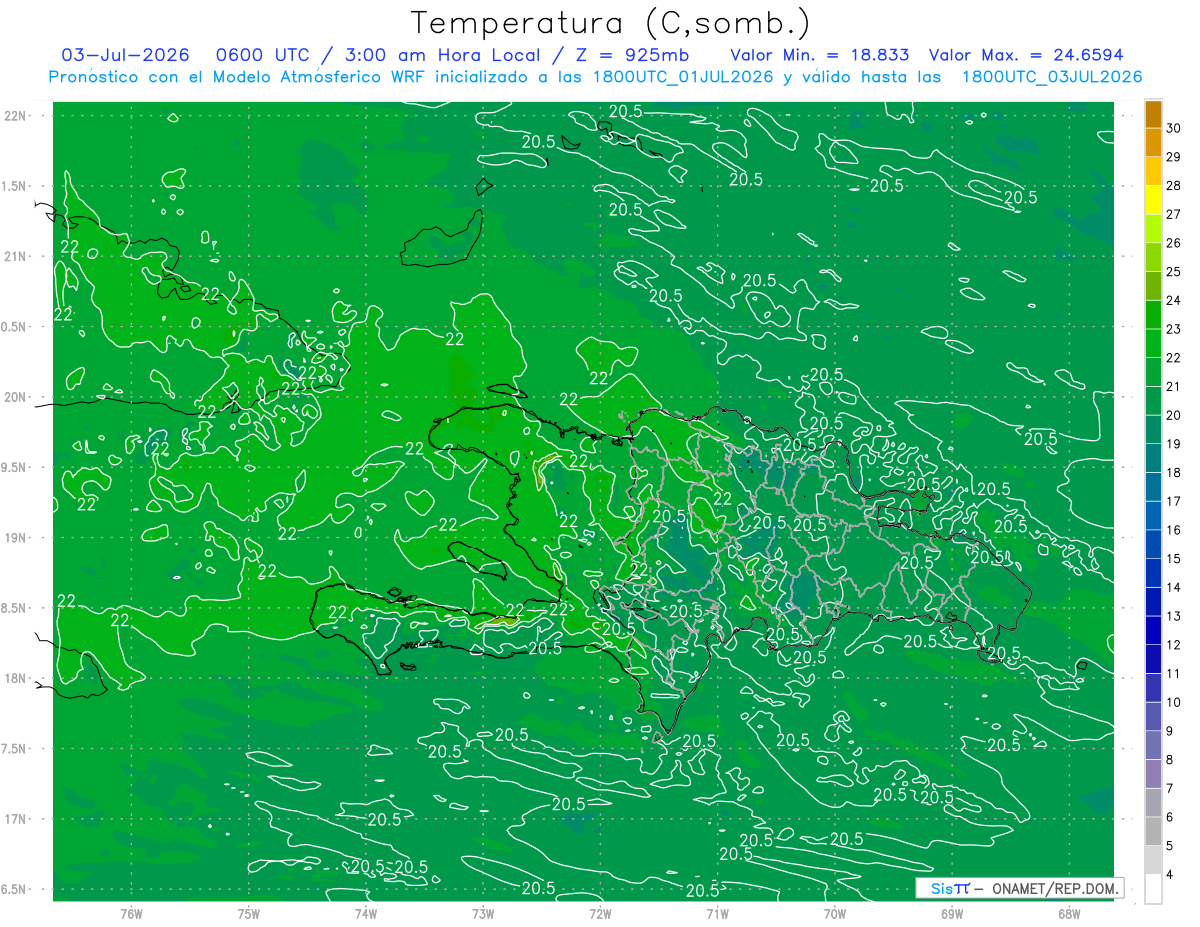Click the colorbar scale label "16"
This screenshot has height=927, width=1200.
1173,530
